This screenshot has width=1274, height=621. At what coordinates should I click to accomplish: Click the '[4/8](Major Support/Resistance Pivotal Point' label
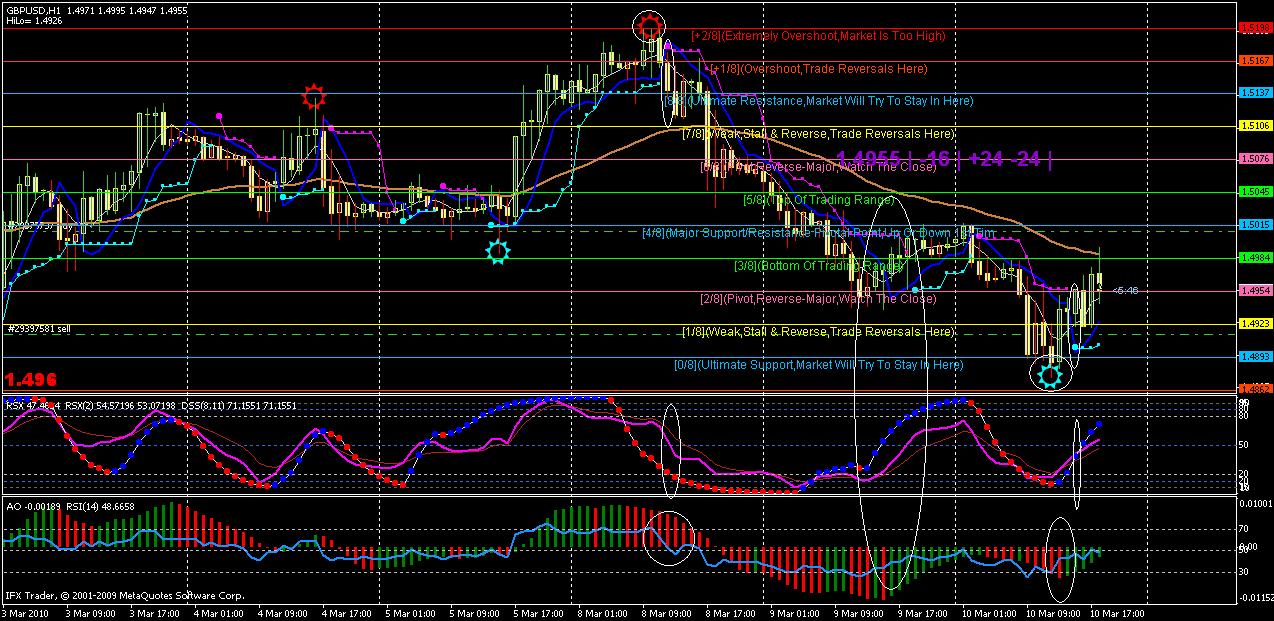[x=819, y=233]
